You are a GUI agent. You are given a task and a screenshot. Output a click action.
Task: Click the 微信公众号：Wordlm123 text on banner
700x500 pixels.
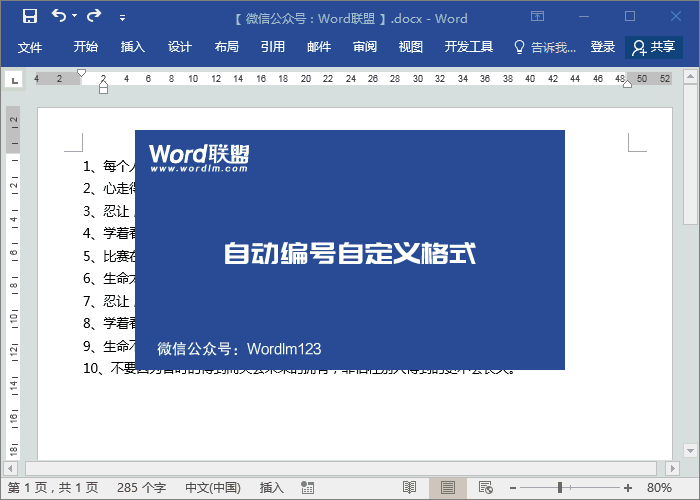[239, 349]
